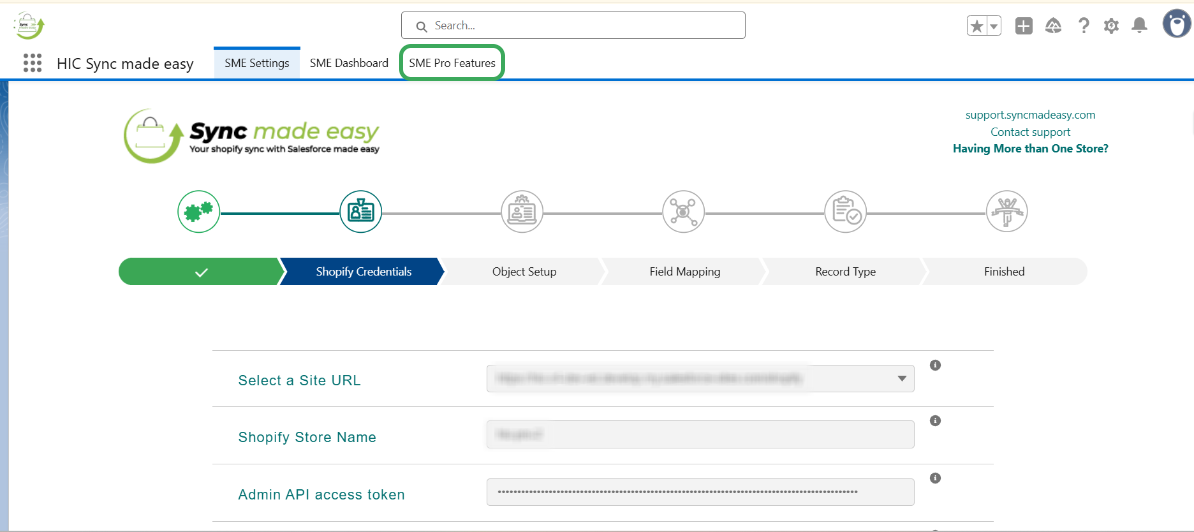
Task: Click the Select a Site URL label
Action: (299, 381)
